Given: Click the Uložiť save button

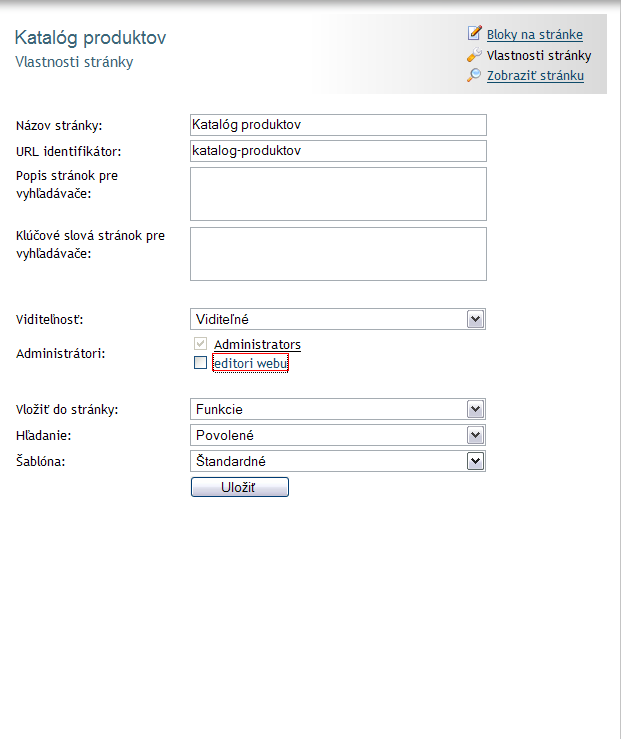Looking at the screenshot, I should pyautogui.click(x=240, y=487).
